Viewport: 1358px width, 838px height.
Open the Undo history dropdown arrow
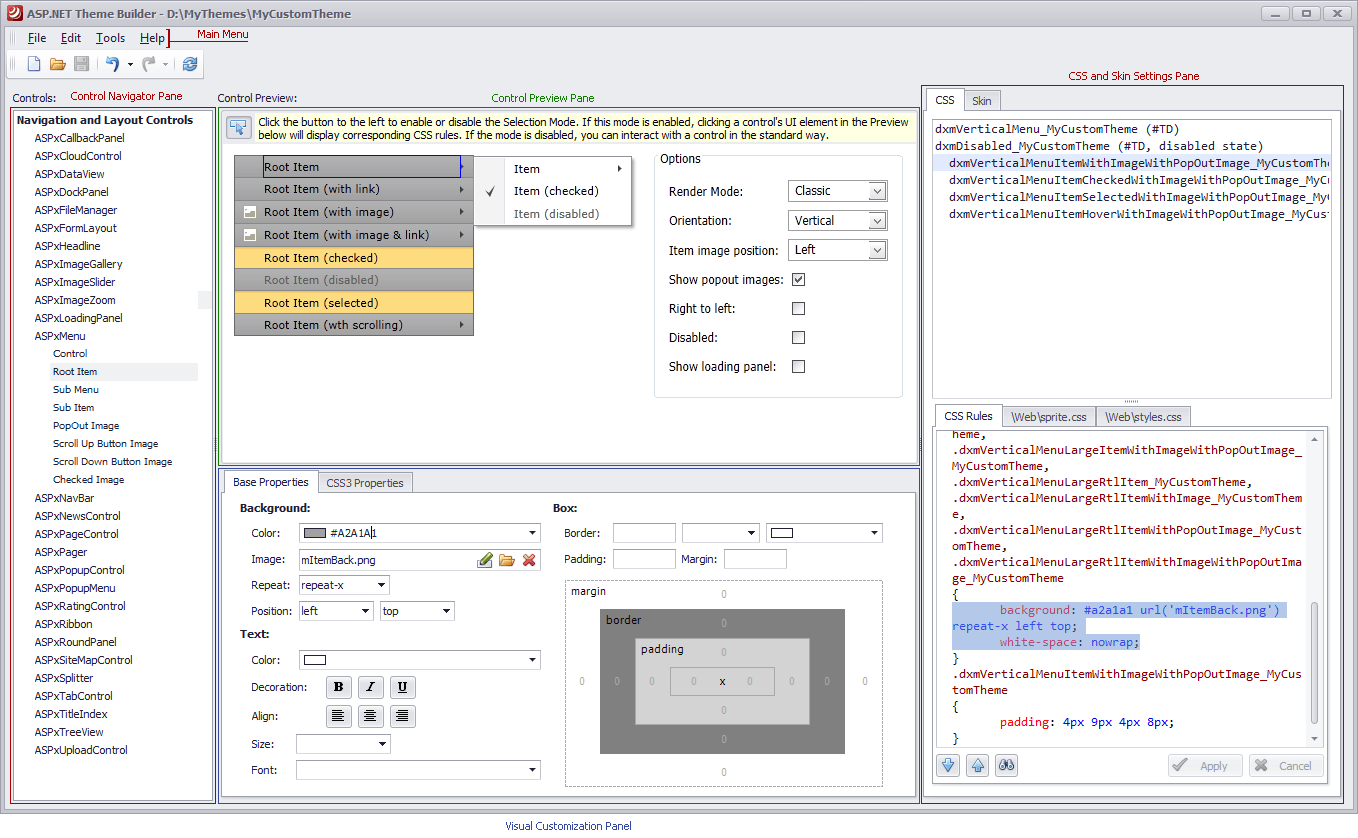tap(130, 65)
